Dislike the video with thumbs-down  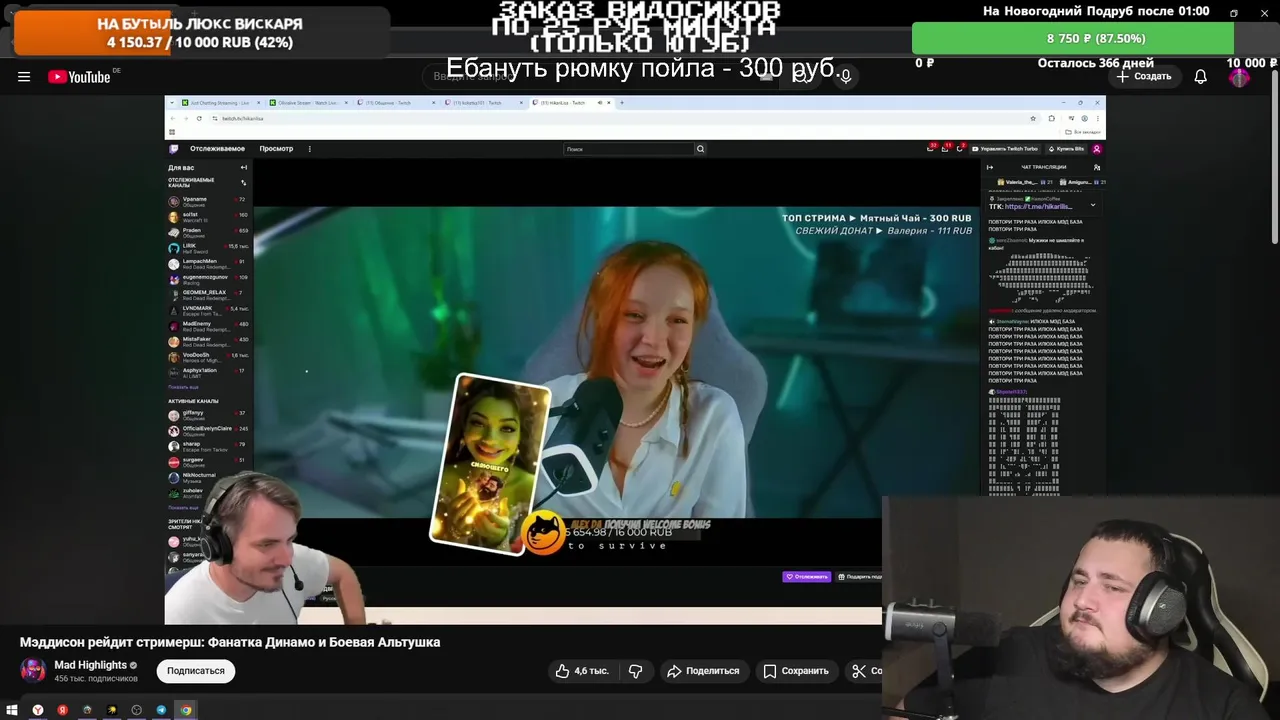636,671
